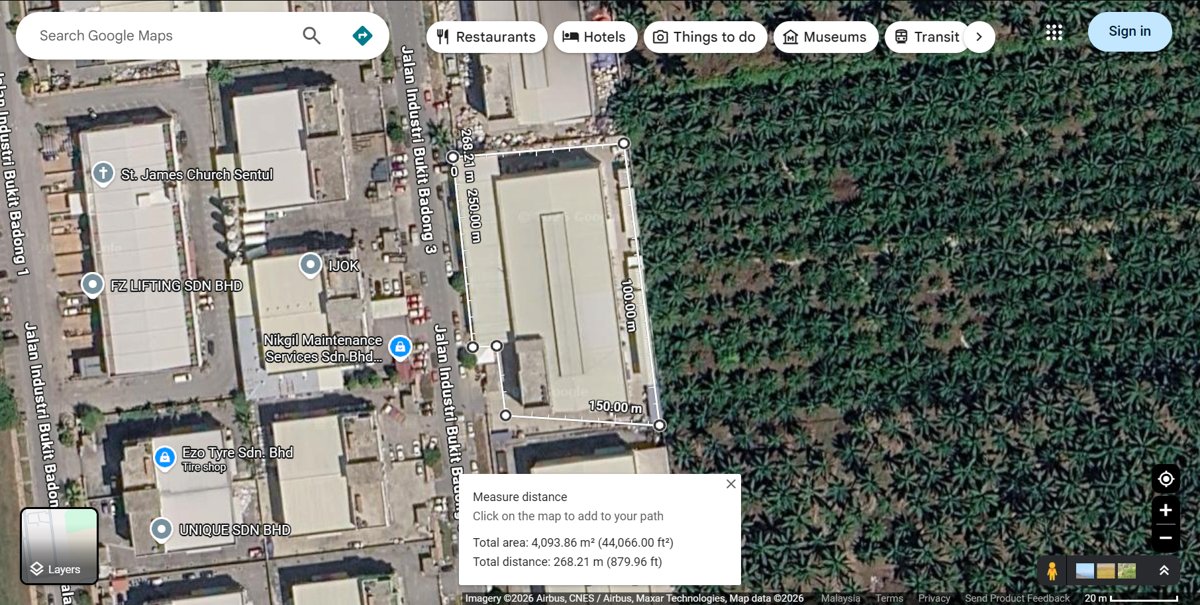Open the Nikgil Maintenance Services pin
Image resolution: width=1200 pixels, height=605 pixels.
400,347
